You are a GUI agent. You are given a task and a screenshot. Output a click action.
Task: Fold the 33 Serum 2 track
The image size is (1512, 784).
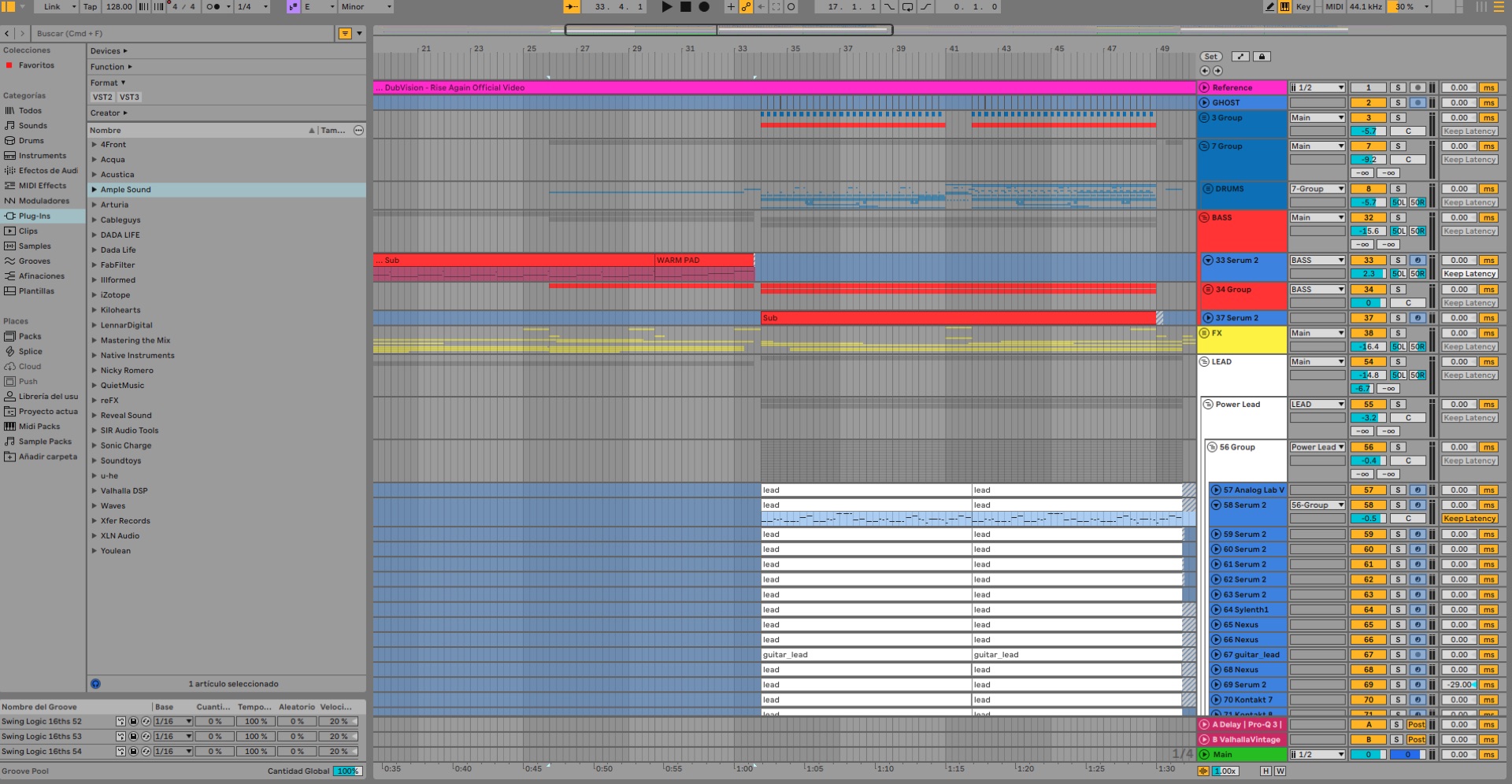point(1208,261)
